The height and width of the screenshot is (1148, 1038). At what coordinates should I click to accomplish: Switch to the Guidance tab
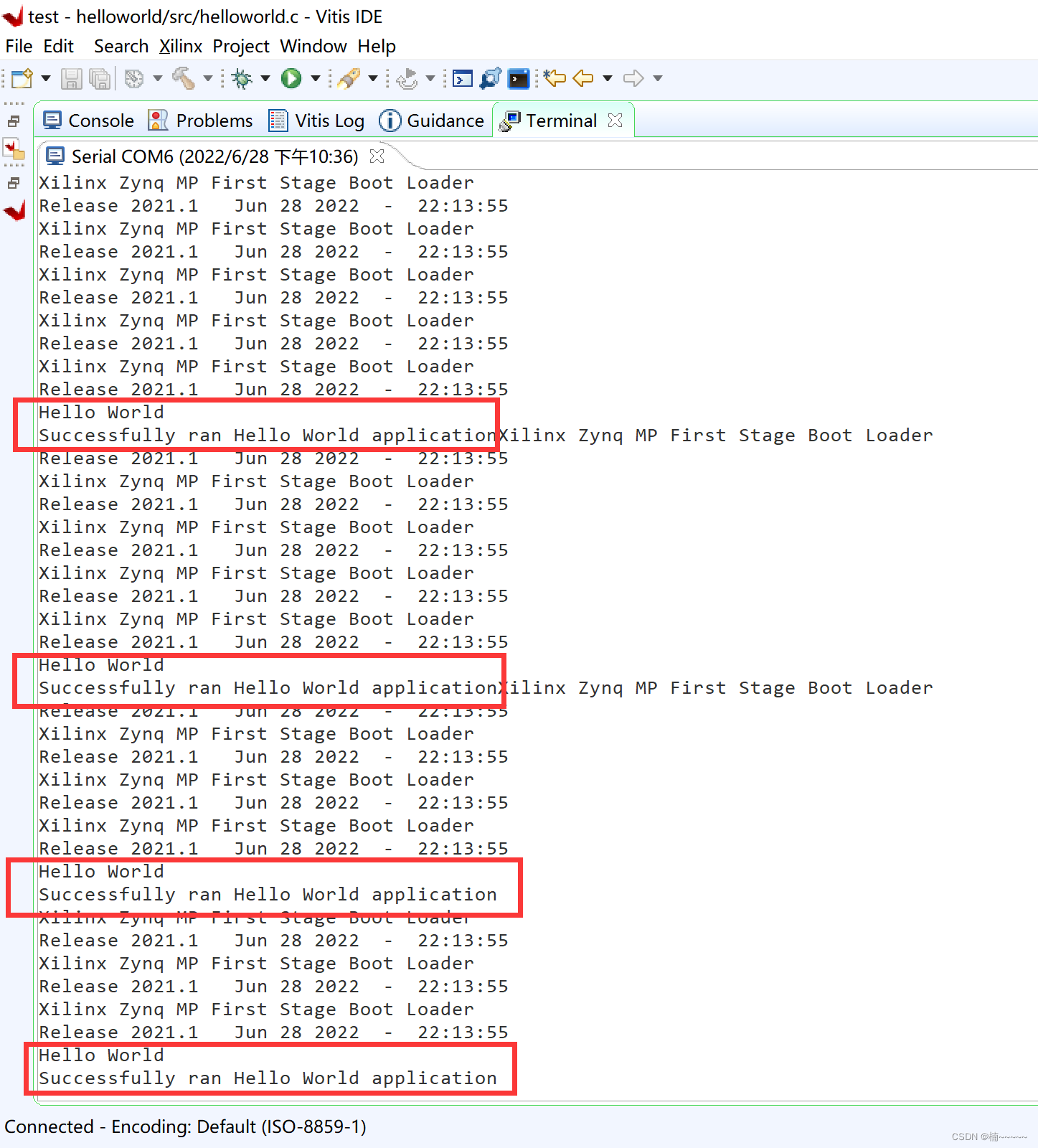(431, 121)
